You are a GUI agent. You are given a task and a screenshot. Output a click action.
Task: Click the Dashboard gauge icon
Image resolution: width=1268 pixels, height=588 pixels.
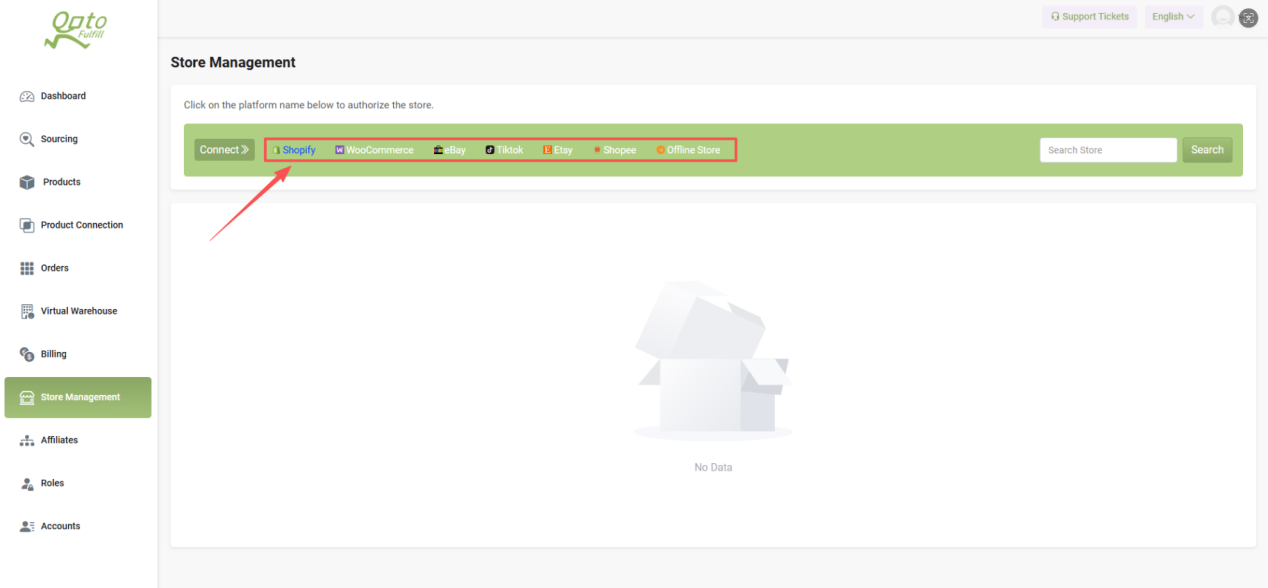[27, 97]
